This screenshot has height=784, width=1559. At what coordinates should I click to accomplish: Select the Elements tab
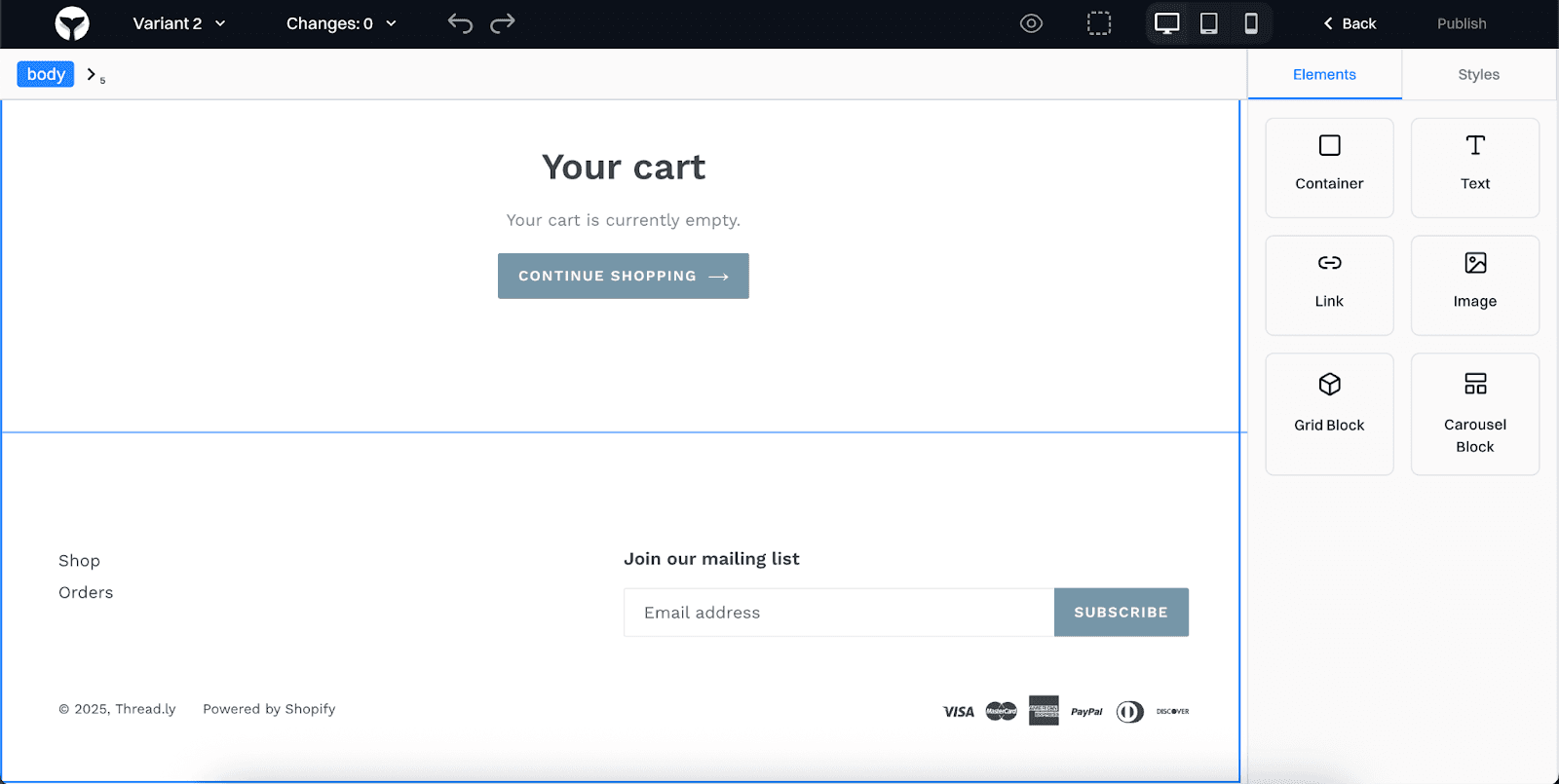pos(1324,74)
